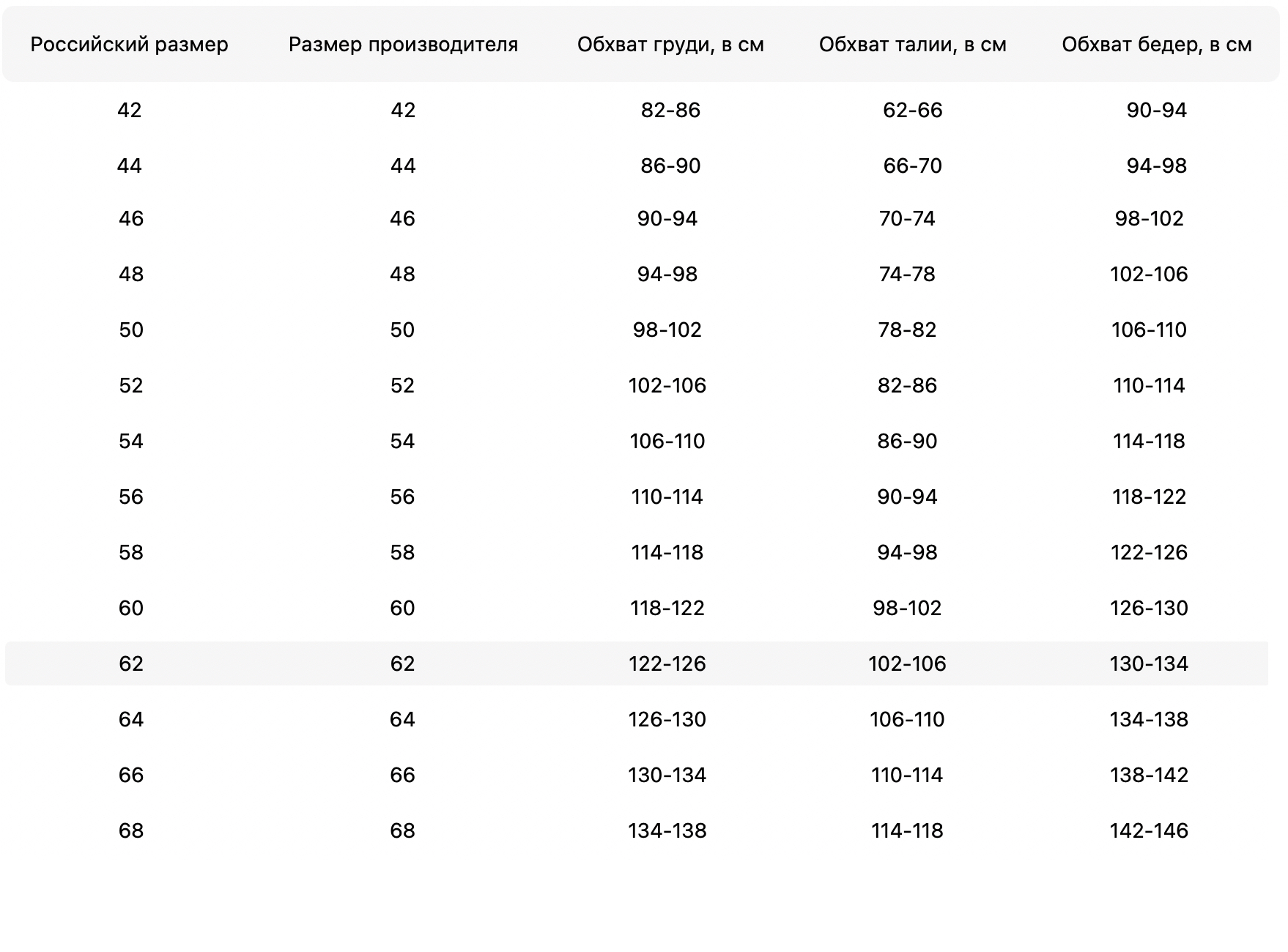The image size is (1288, 952).
Task: Click Russian size 62 in highlighted row
Action: pos(131,663)
